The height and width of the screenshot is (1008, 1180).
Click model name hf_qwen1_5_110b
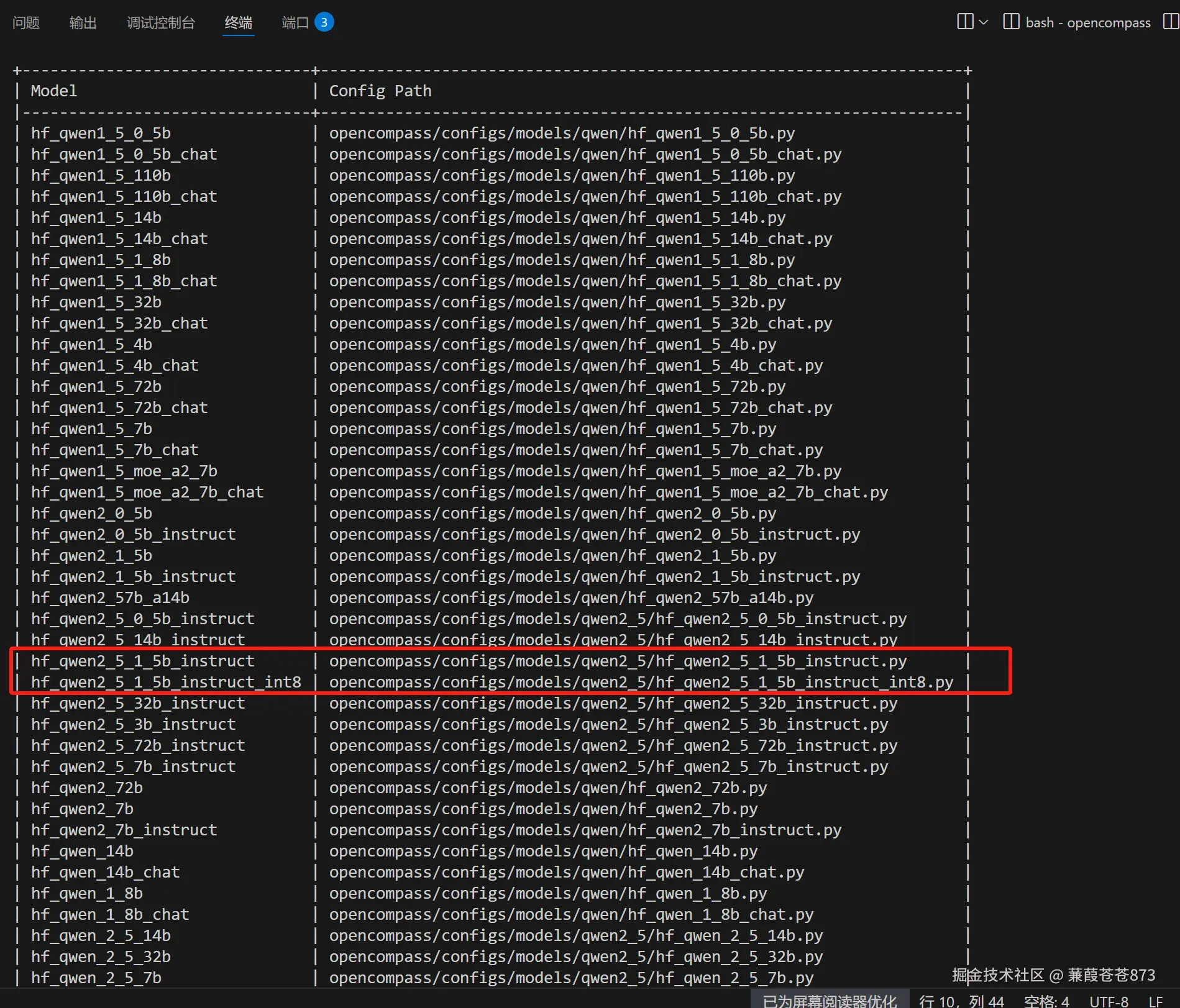101,175
